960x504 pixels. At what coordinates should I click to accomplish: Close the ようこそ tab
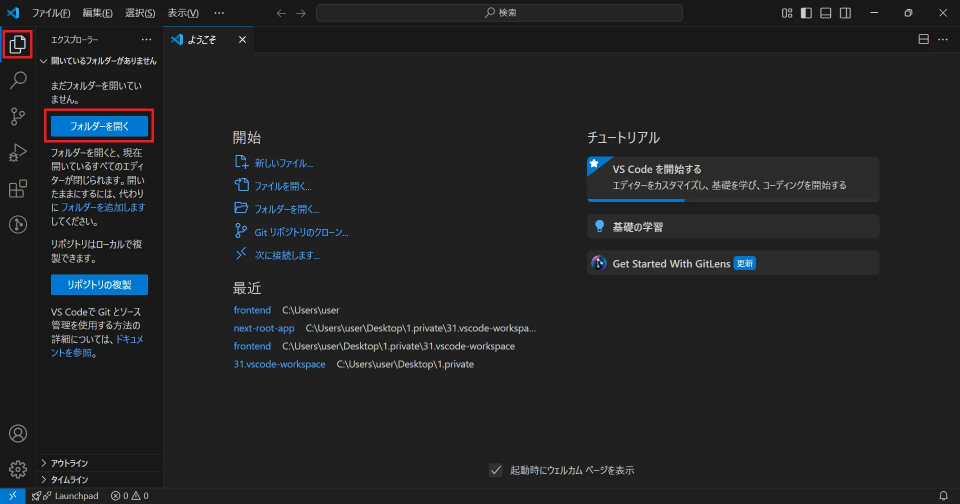point(242,39)
